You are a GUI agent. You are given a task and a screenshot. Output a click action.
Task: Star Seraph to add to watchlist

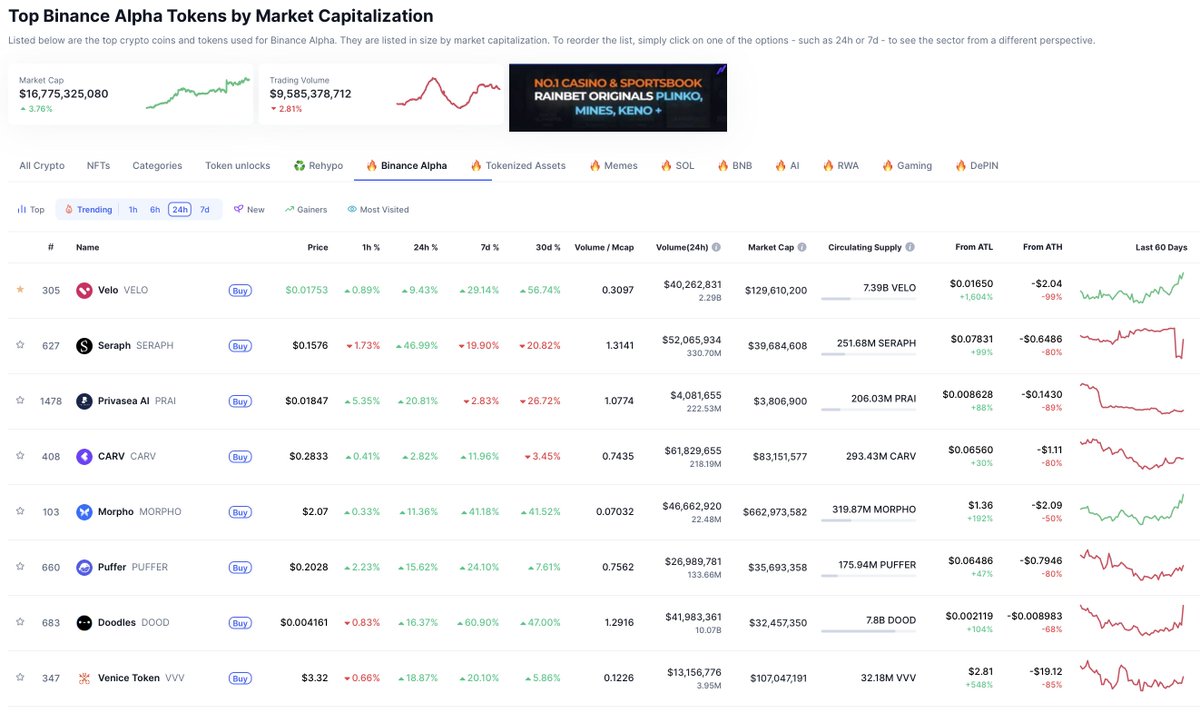coord(20,345)
